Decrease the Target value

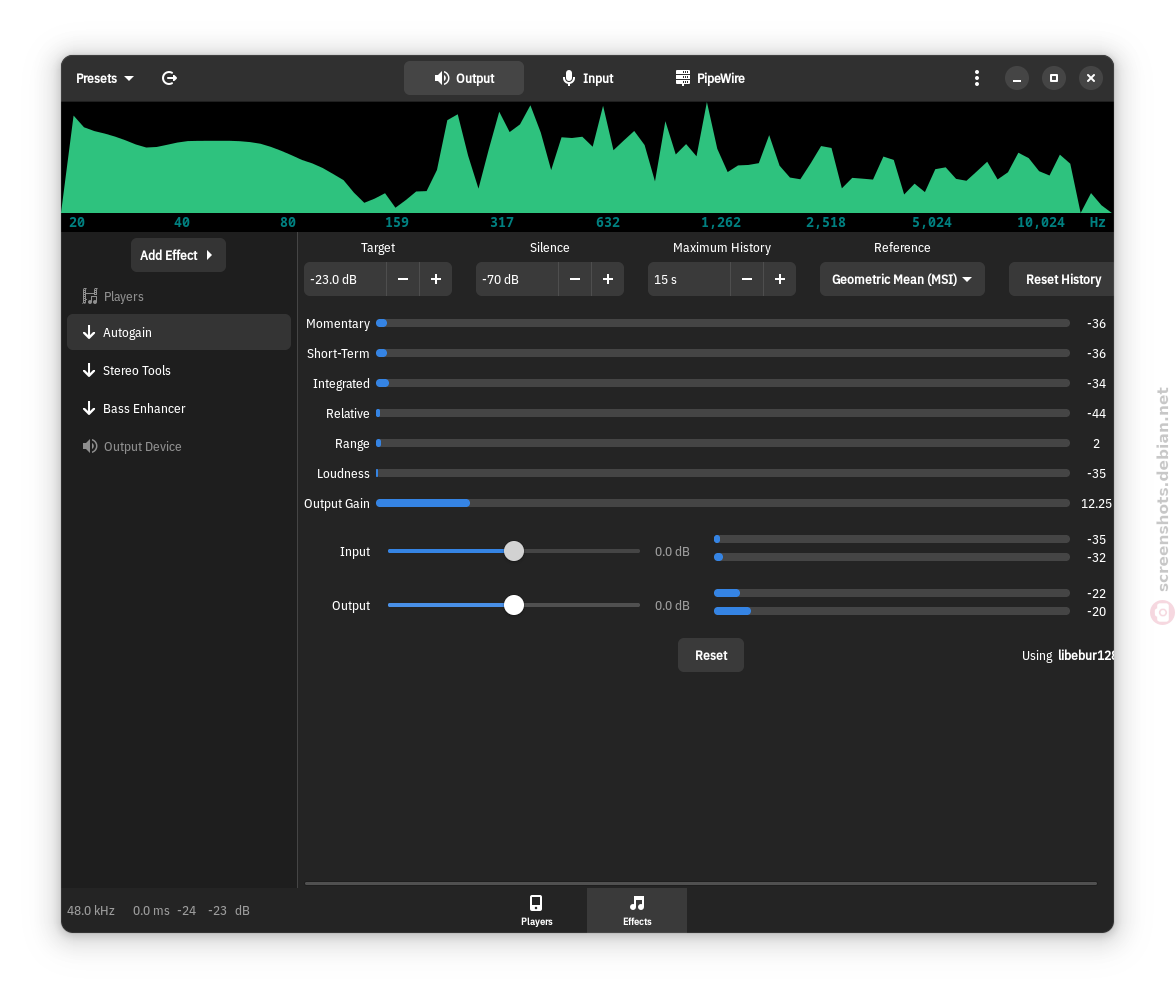[x=403, y=279]
